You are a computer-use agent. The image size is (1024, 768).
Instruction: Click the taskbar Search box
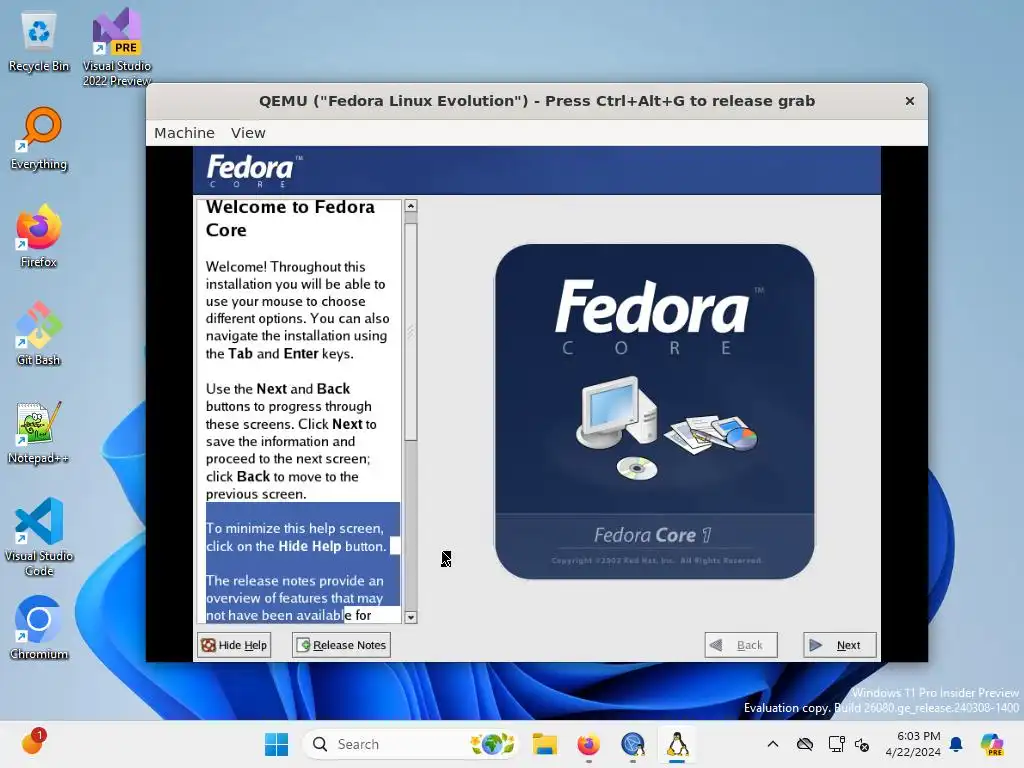[411, 744]
